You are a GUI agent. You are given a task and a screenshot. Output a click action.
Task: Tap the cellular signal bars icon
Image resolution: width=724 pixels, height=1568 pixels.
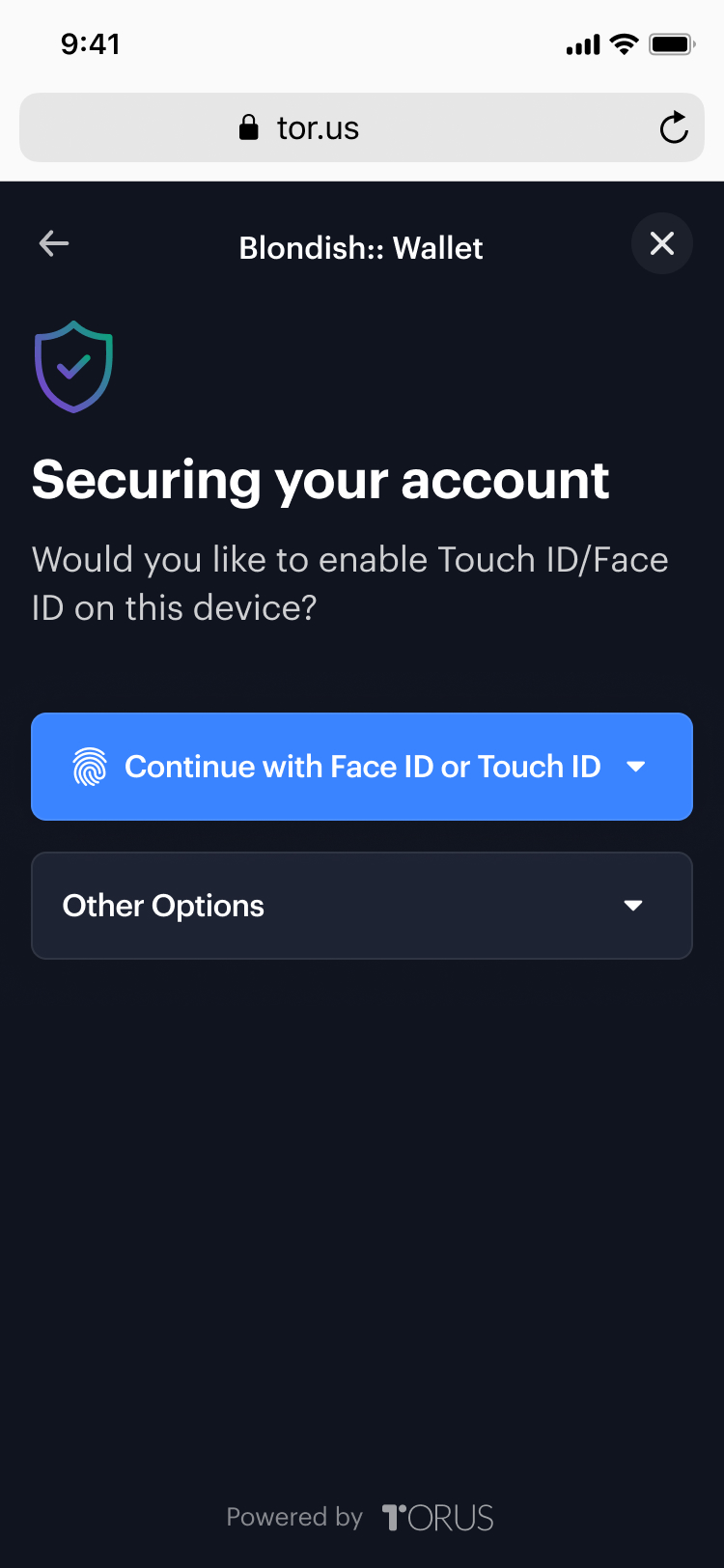click(x=583, y=45)
